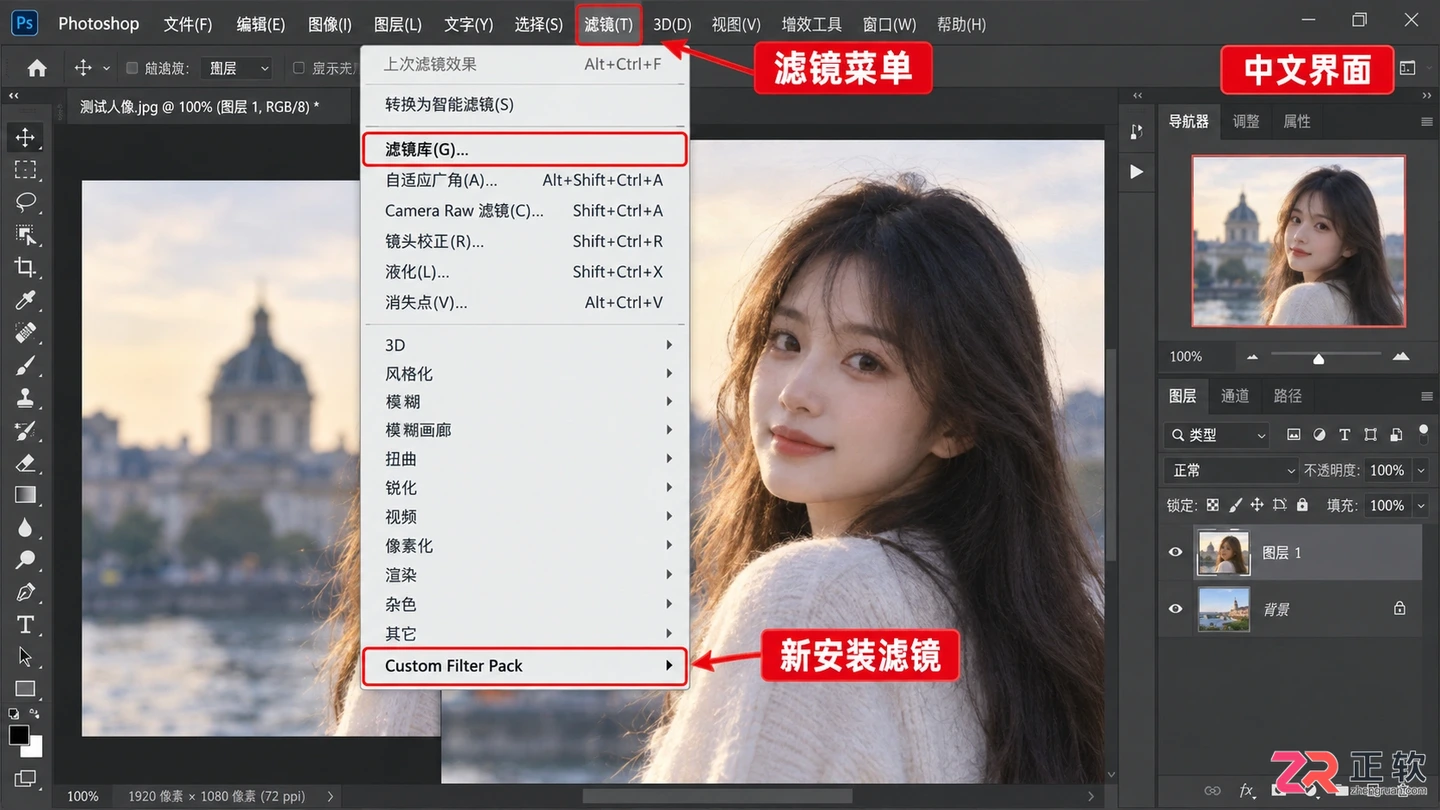Toggle the show transform controls checkbox
Viewport: 1440px width, 810px height.
[x=298, y=68]
